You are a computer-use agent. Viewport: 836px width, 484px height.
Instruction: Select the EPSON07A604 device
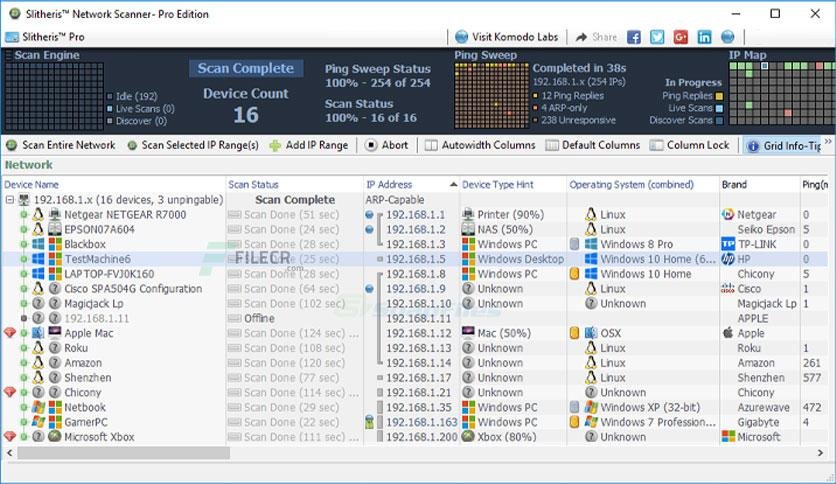coord(99,230)
